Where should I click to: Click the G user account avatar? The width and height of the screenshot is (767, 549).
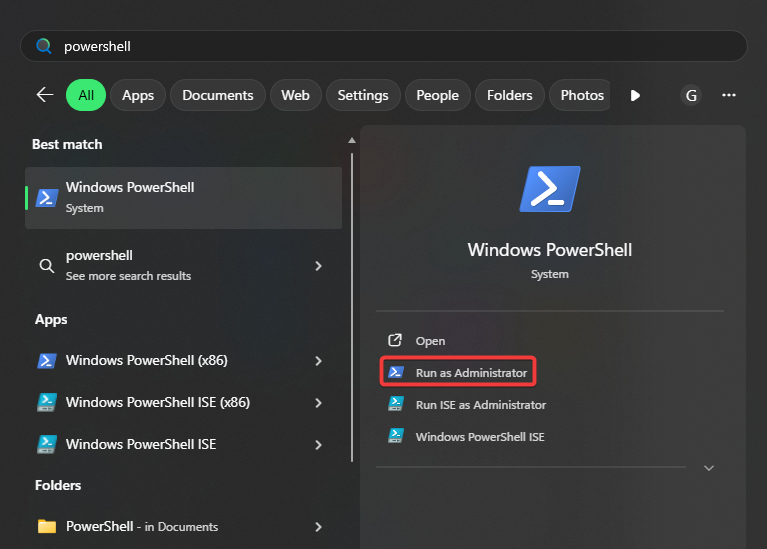[x=690, y=95]
